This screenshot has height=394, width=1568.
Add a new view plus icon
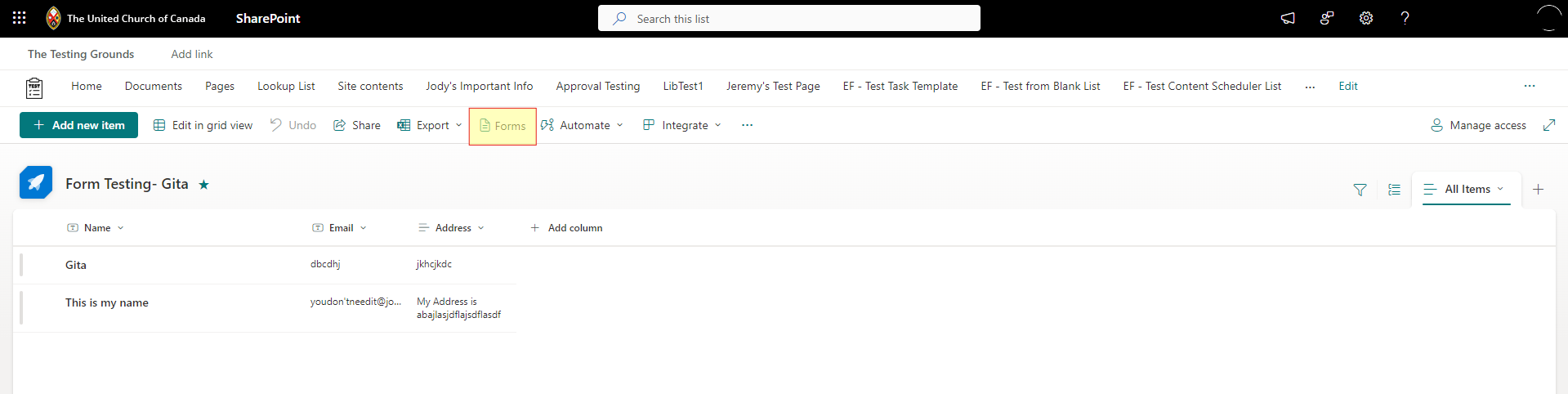(x=1538, y=190)
